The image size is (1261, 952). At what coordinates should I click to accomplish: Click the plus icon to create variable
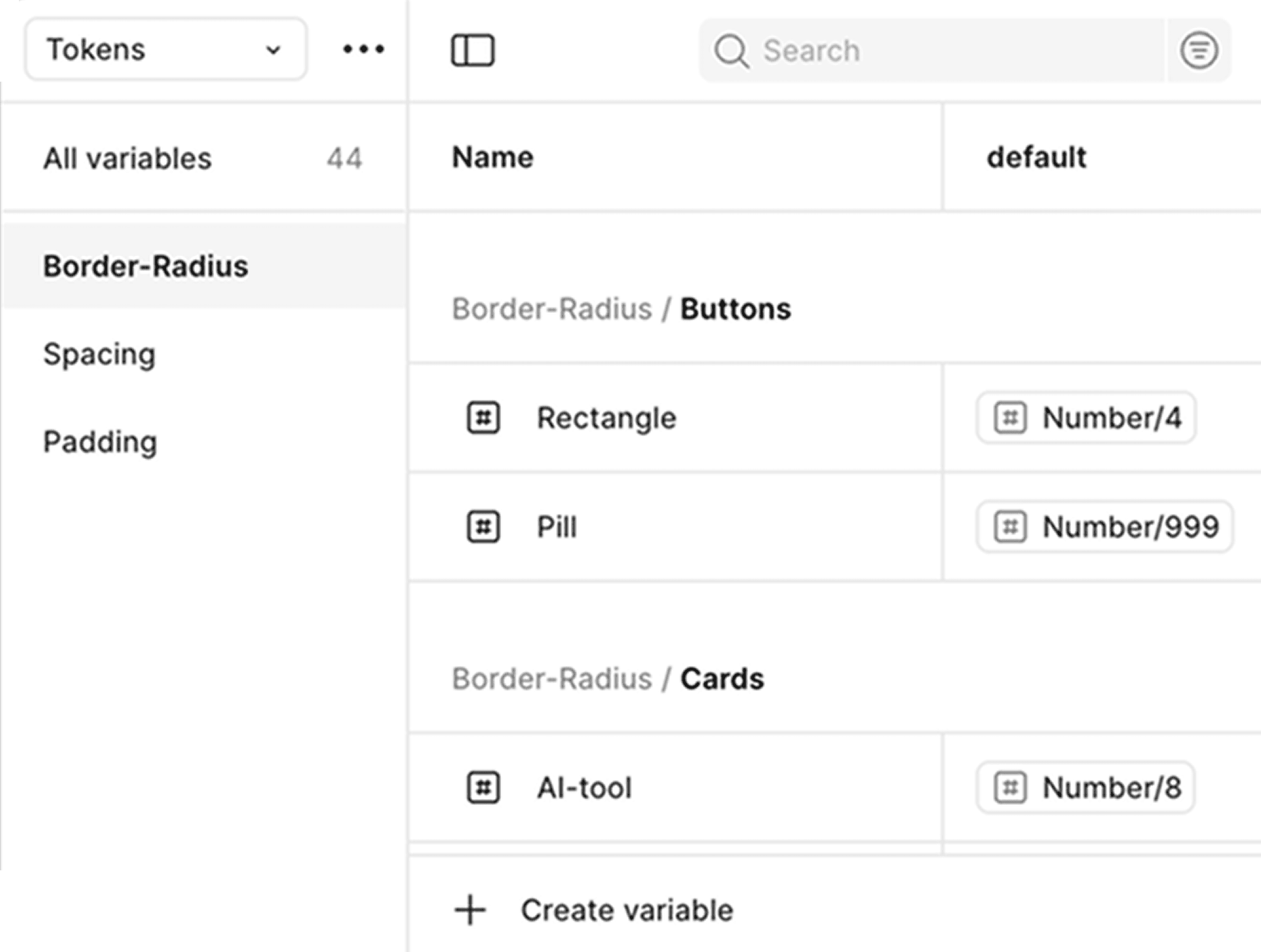tap(470, 910)
